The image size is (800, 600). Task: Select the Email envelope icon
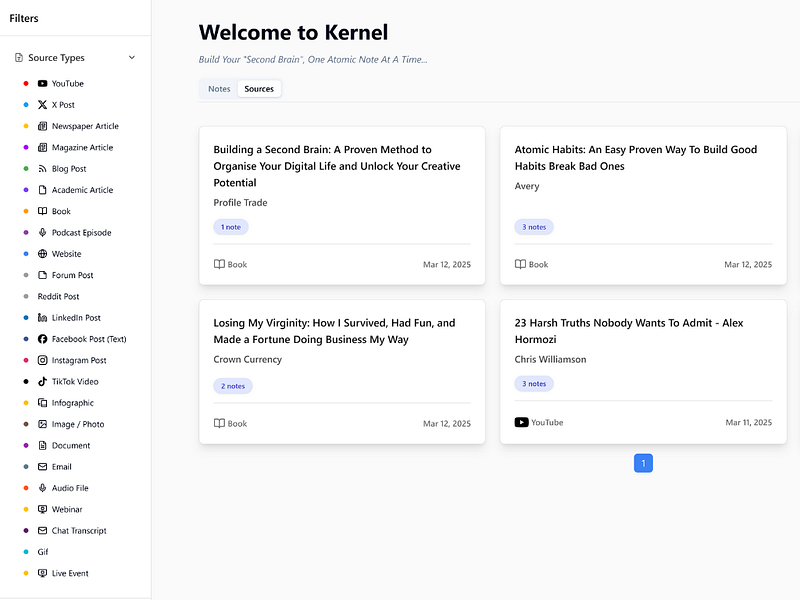pos(42,467)
